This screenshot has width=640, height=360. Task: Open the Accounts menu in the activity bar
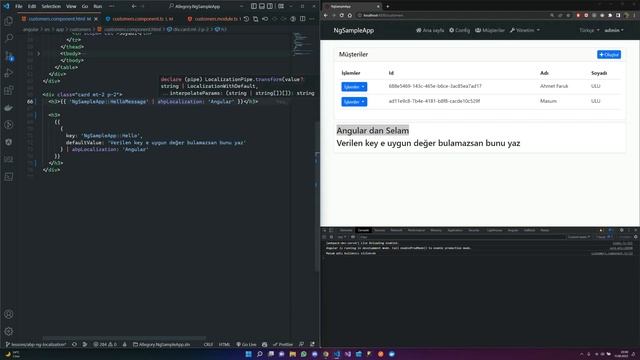(9, 314)
